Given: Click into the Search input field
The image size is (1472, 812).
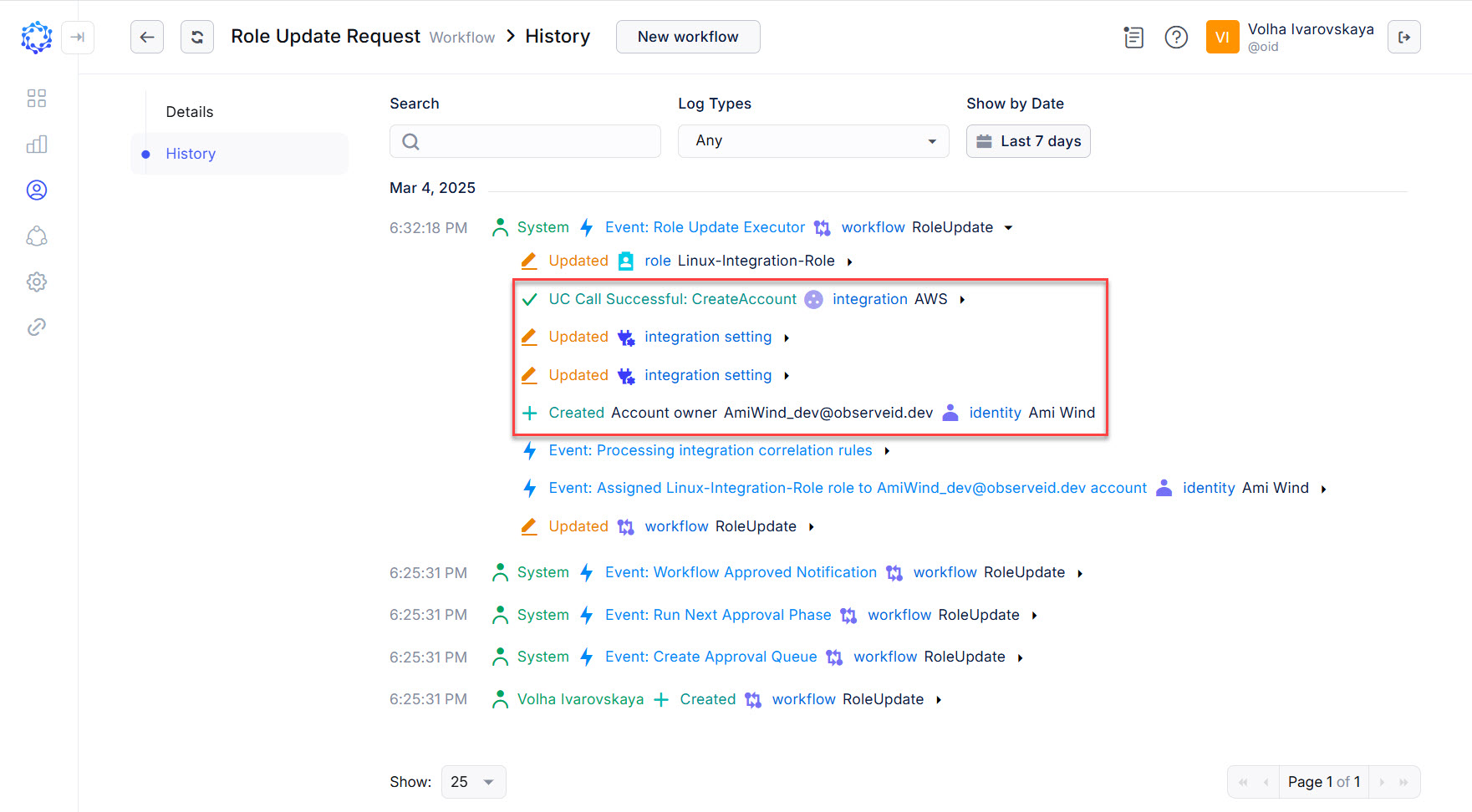Looking at the screenshot, I should tap(535, 141).
